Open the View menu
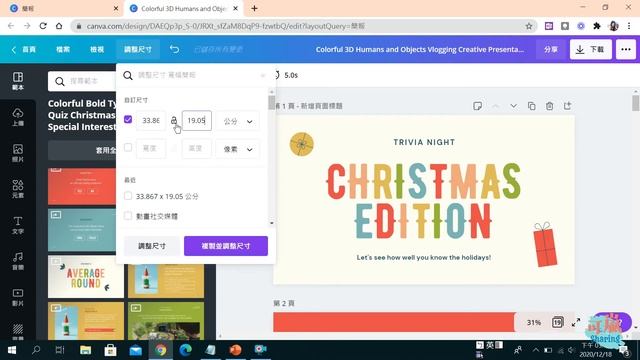640x360 pixels. (97, 49)
